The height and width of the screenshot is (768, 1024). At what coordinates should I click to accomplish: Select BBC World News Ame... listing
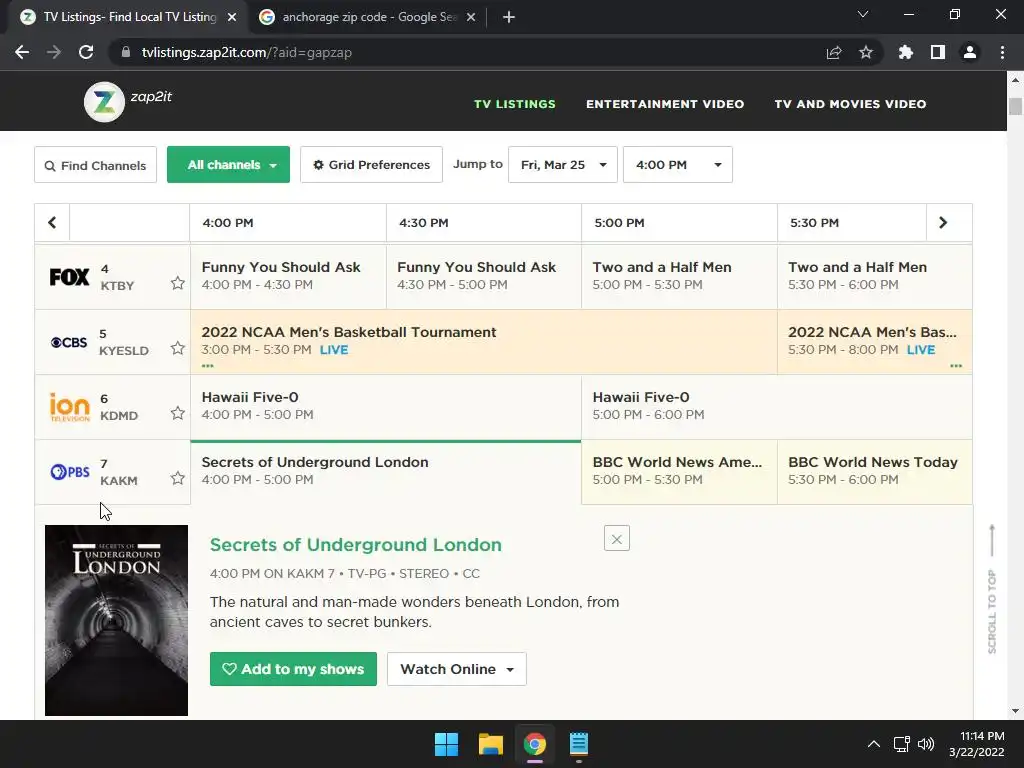coord(679,472)
